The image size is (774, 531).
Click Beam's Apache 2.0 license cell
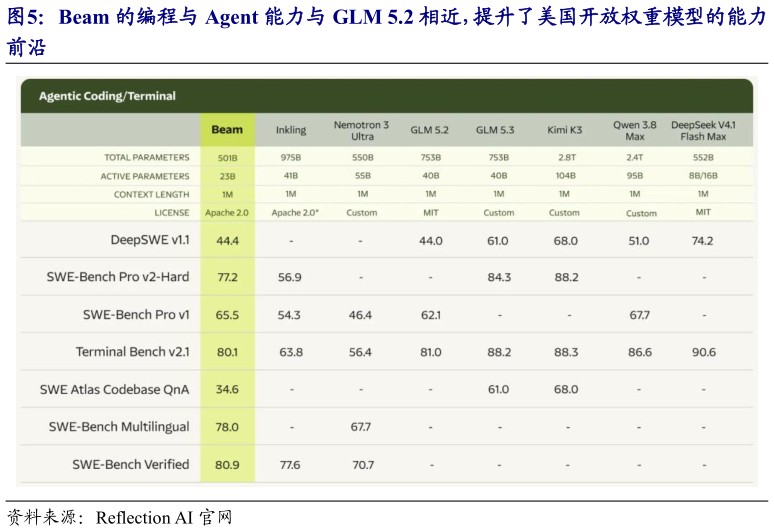coord(227,213)
